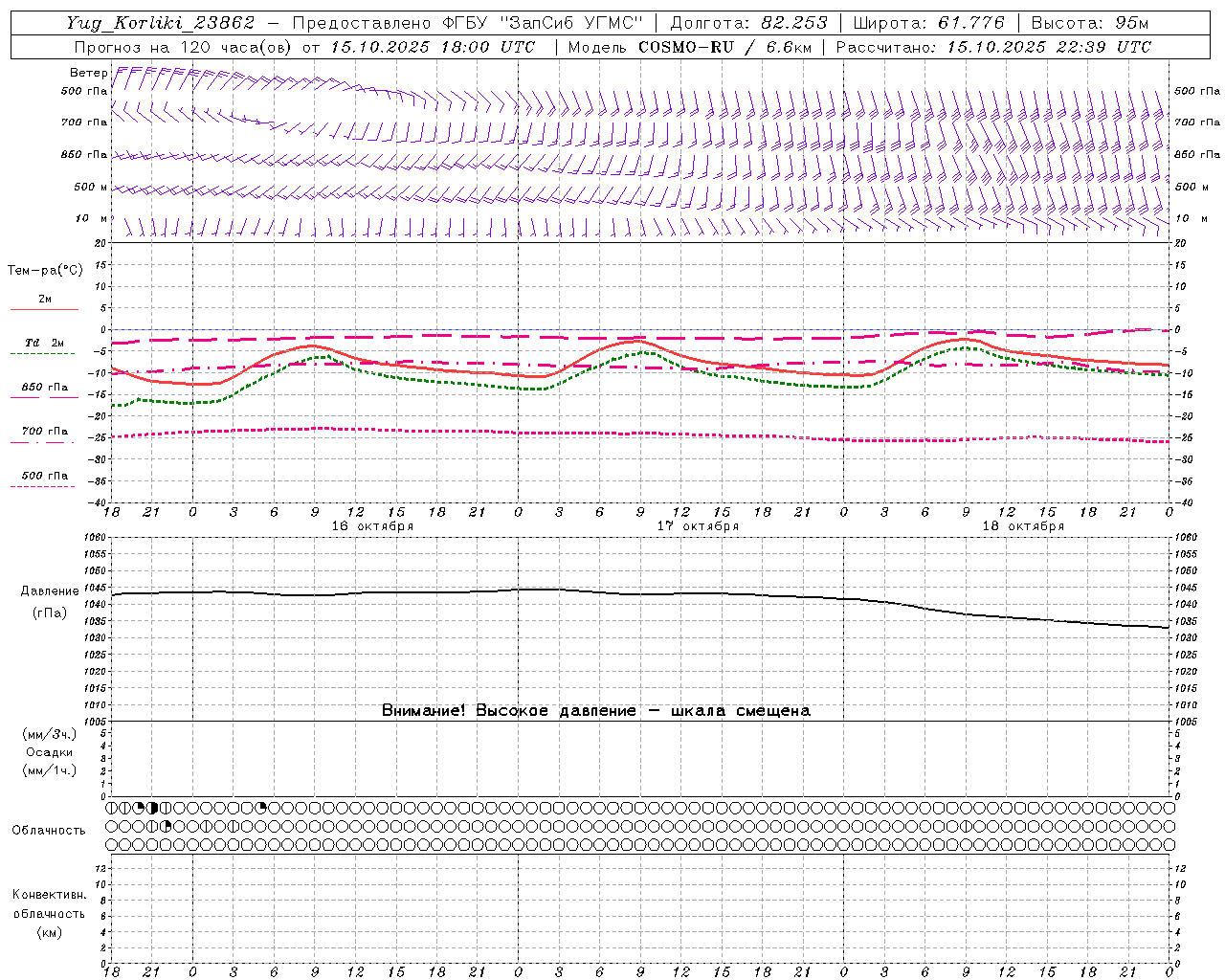Click the Конвективн. label
The height and width of the screenshot is (980, 1225).
50,895
